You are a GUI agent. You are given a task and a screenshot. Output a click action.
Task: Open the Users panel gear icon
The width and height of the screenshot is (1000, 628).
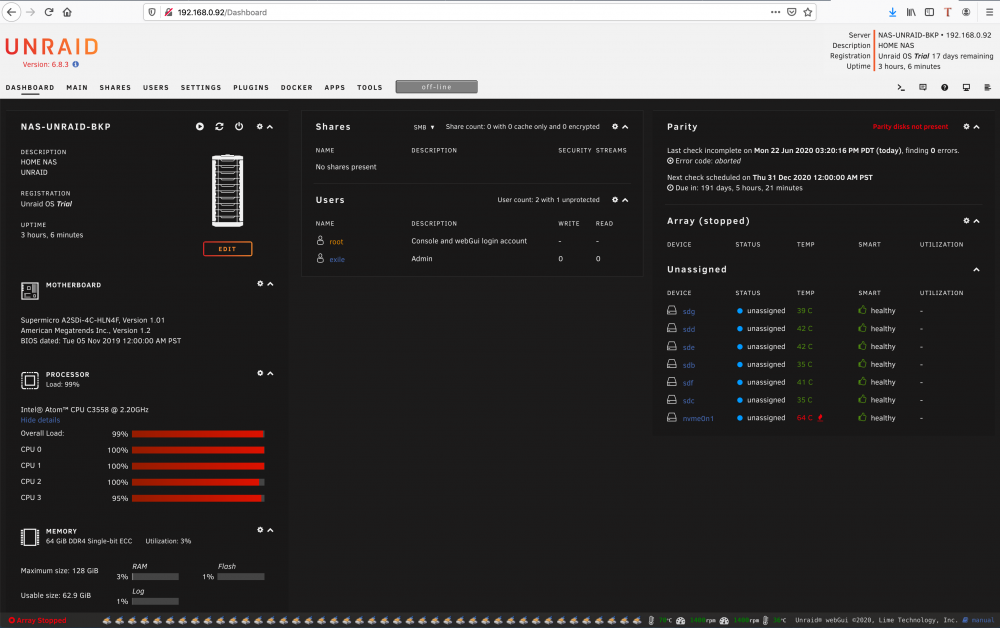615,200
